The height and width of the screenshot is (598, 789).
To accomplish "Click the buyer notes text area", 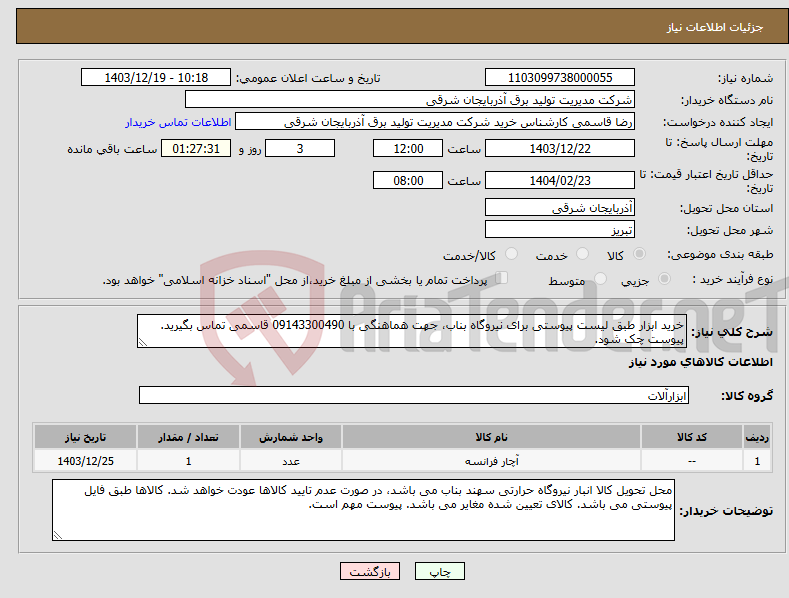I will pyautogui.click(x=363, y=510).
